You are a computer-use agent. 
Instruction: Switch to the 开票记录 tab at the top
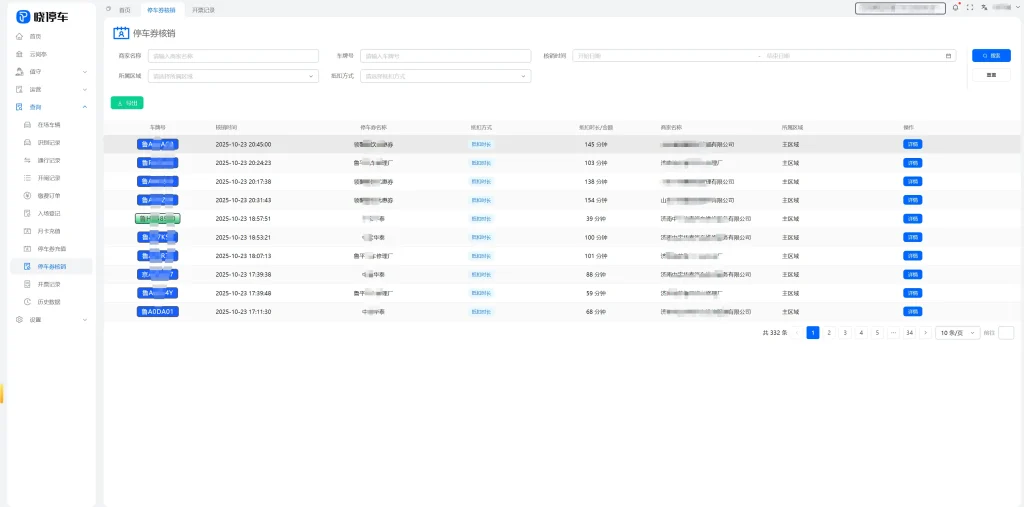[203, 9]
